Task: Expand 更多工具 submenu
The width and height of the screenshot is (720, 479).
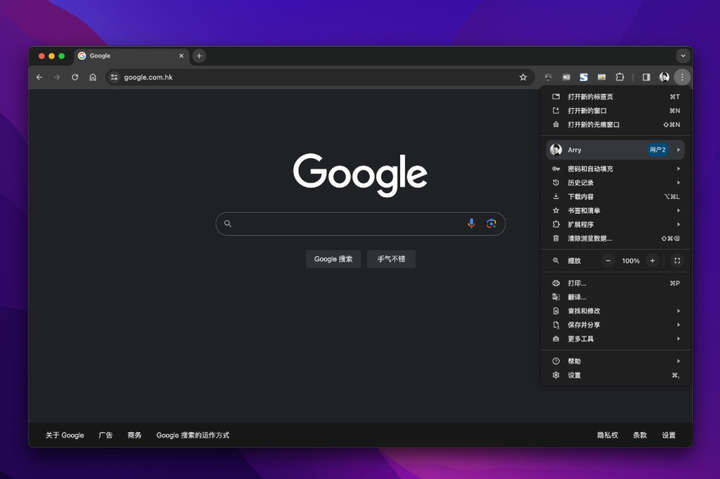Action: [x=615, y=339]
